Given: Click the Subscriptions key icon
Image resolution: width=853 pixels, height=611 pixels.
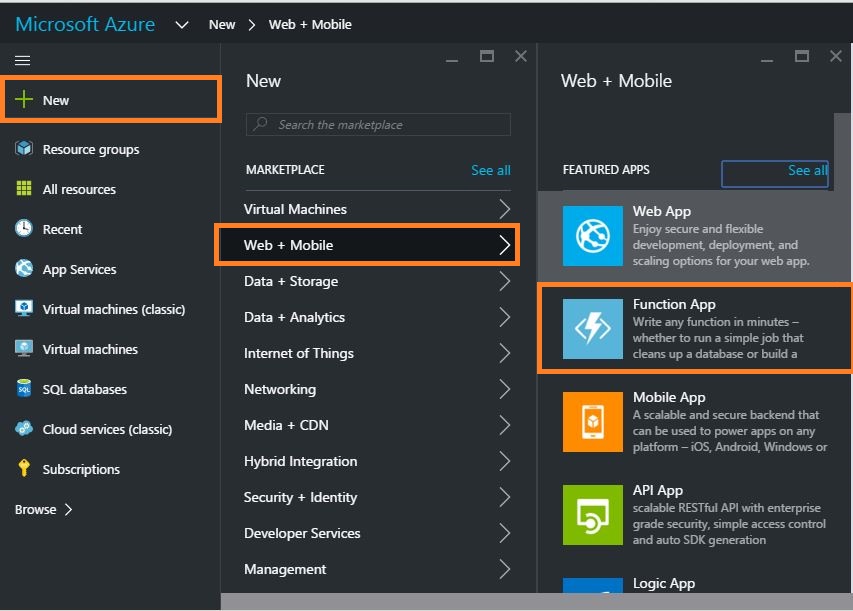Looking at the screenshot, I should [x=24, y=469].
